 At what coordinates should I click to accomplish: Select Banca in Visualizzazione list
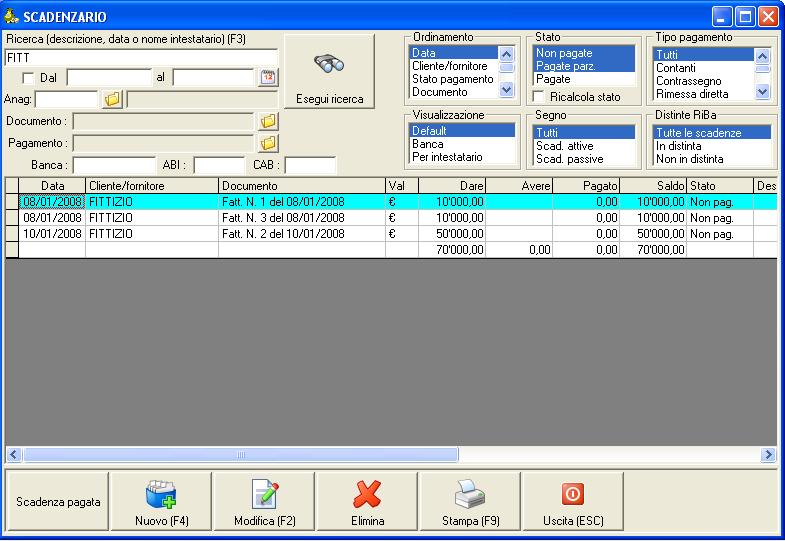[462, 144]
